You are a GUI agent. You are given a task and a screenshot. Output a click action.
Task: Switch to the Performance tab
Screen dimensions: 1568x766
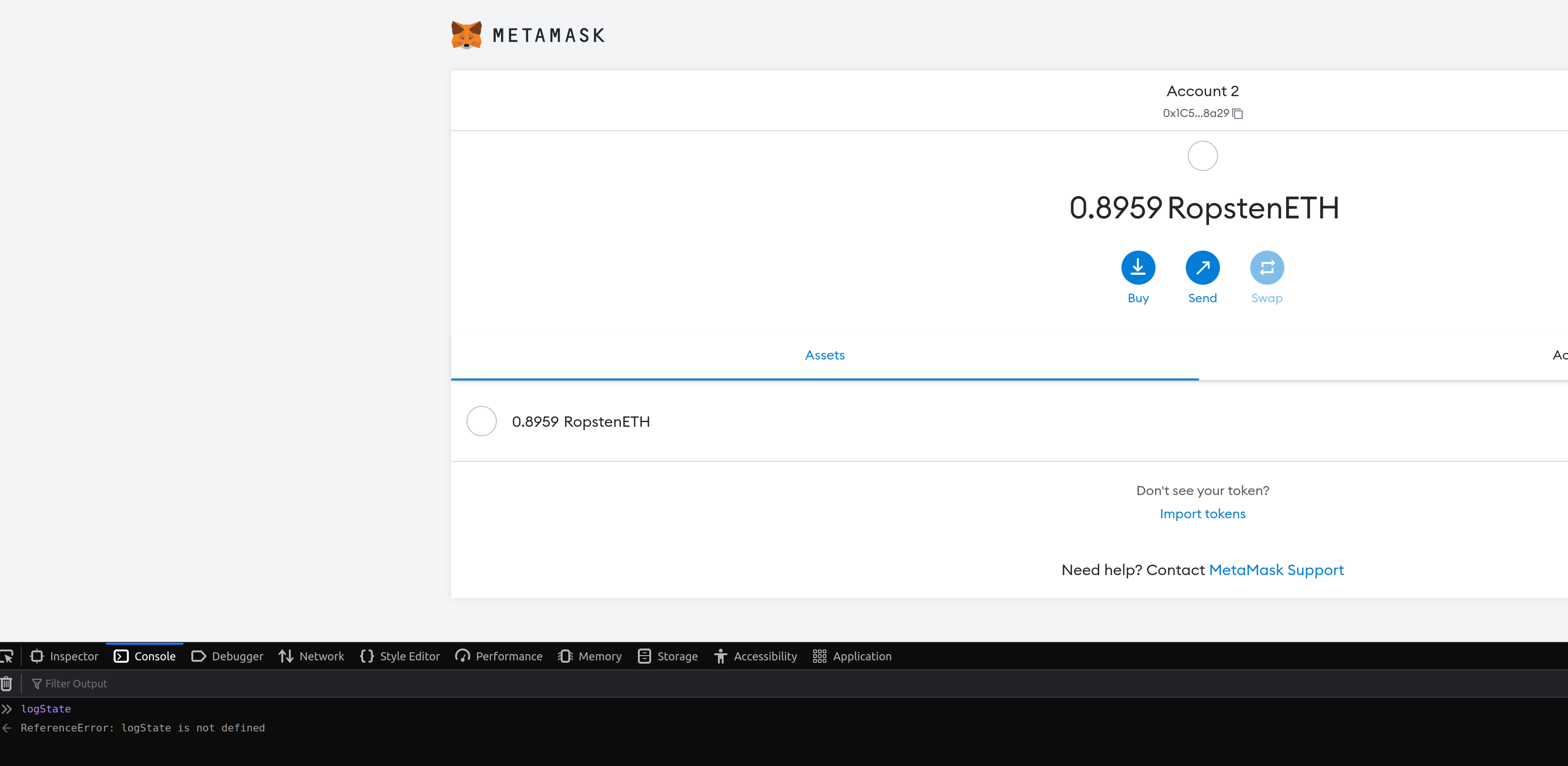[499, 656]
